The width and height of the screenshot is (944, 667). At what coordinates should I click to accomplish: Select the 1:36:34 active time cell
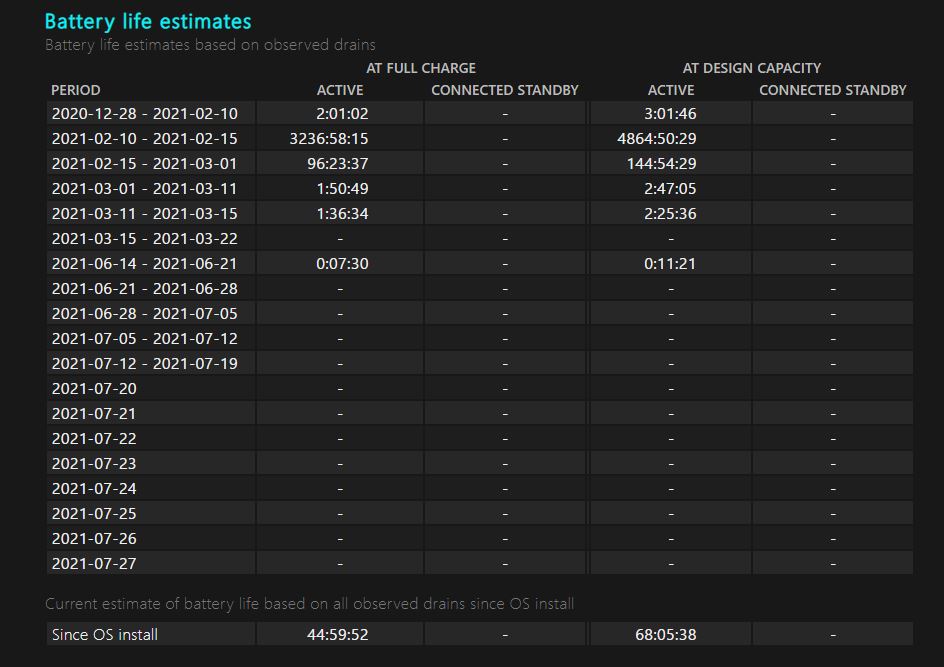click(342, 214)
